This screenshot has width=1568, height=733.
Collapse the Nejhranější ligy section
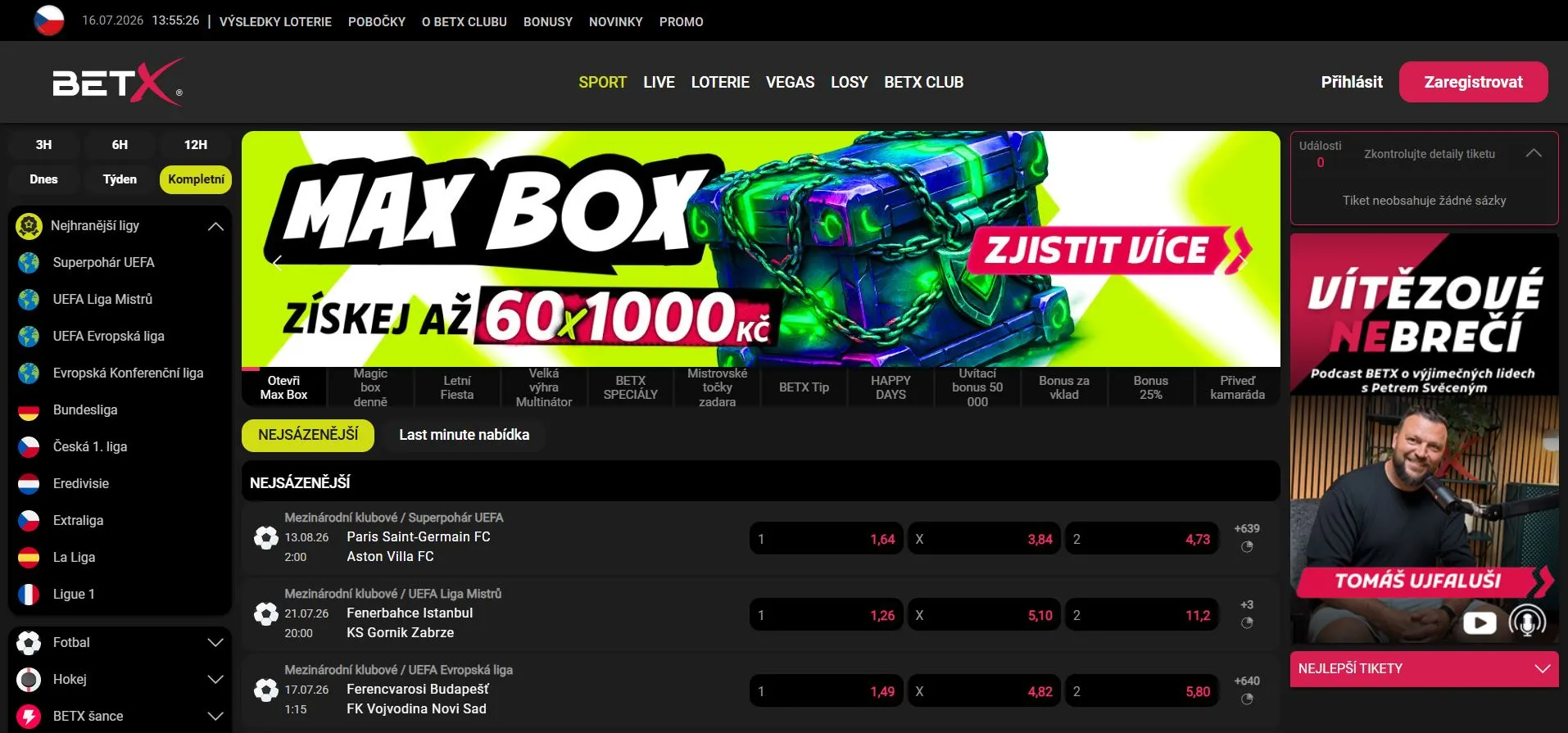215,226
